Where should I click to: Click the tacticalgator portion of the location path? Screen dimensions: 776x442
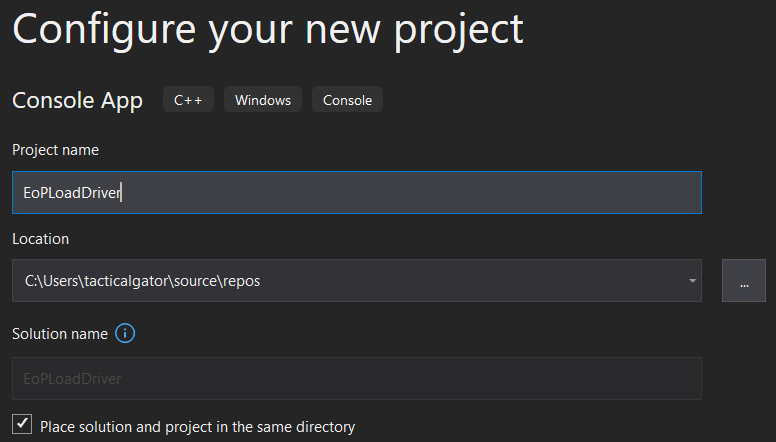click(126, 281)
